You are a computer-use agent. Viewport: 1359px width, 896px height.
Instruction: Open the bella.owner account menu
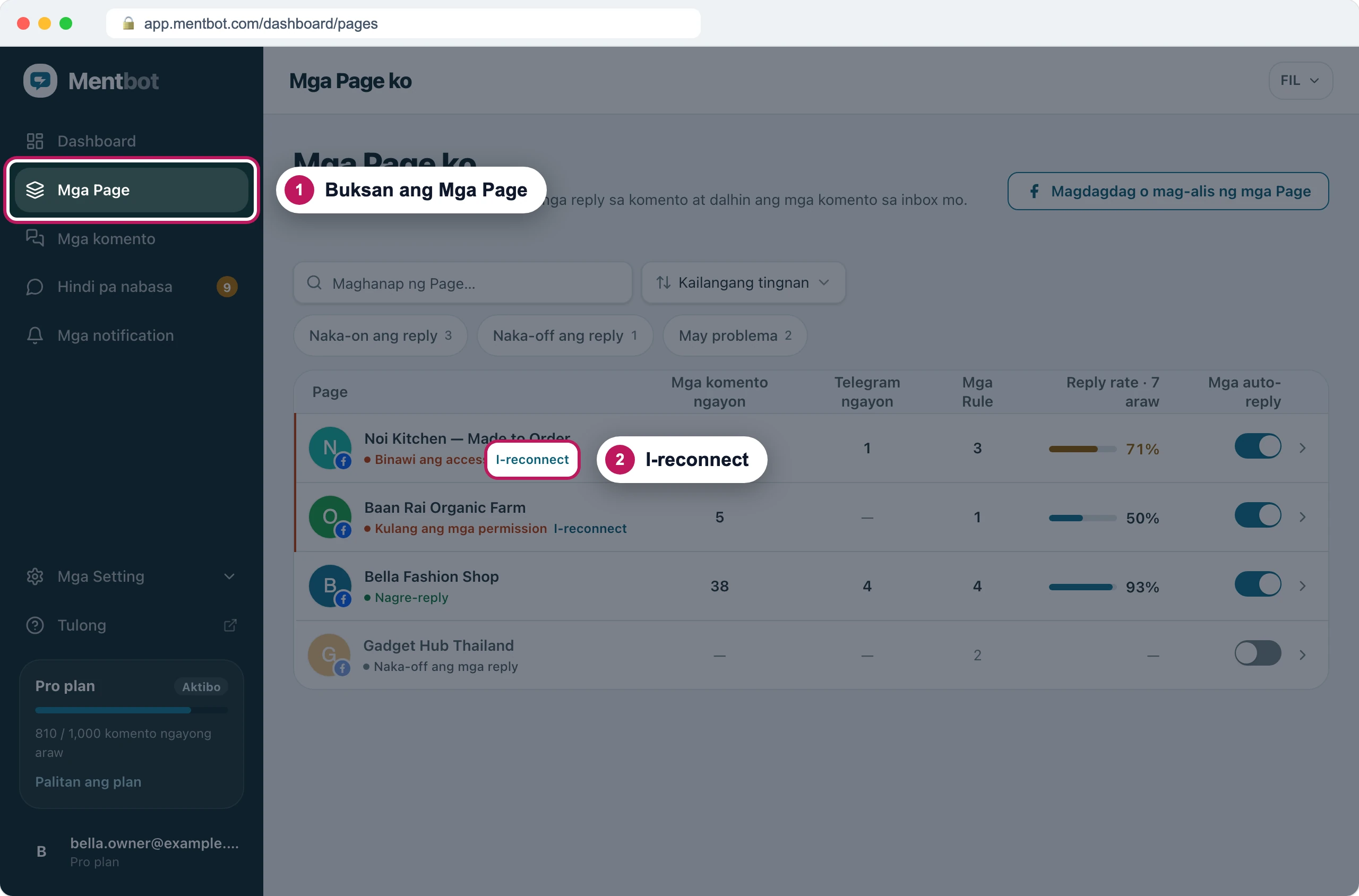tap(132, 851)
